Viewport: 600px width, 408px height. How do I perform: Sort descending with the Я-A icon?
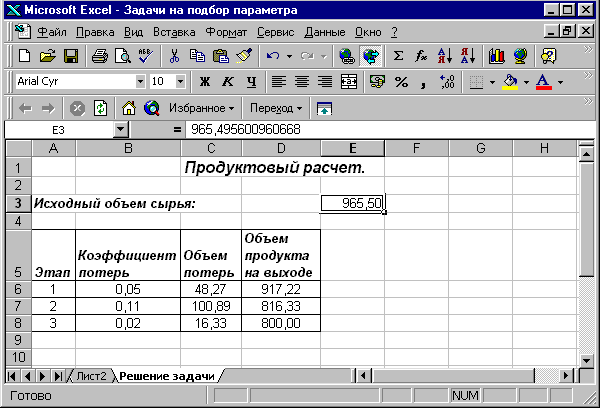pos(468,56)
